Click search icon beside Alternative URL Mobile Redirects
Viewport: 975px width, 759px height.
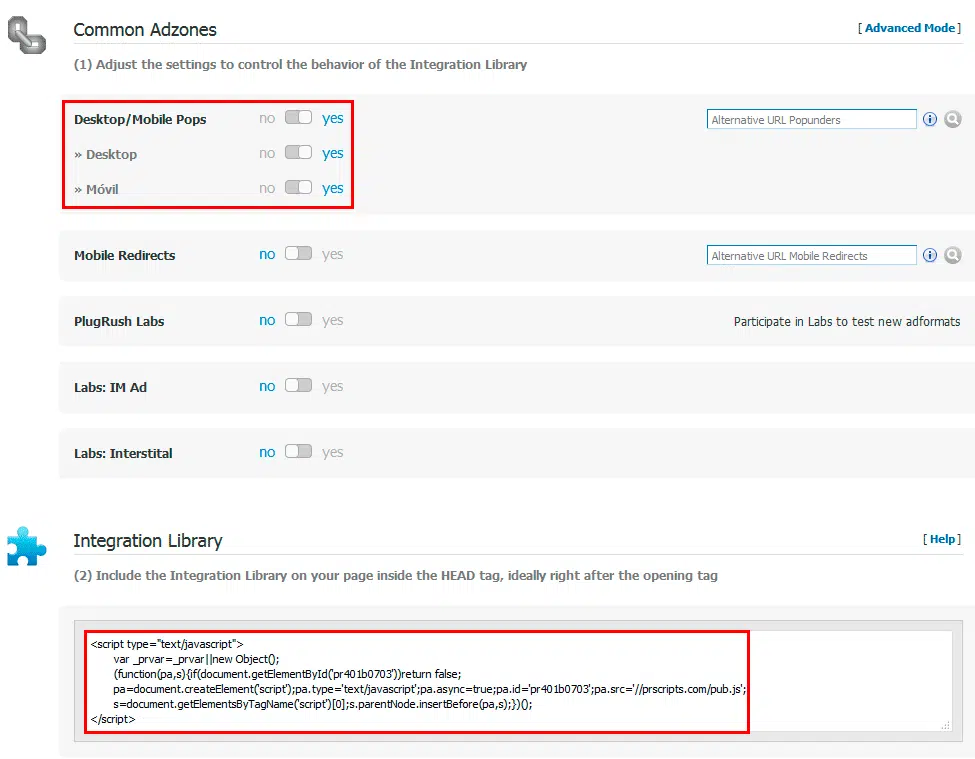point(953,255)
